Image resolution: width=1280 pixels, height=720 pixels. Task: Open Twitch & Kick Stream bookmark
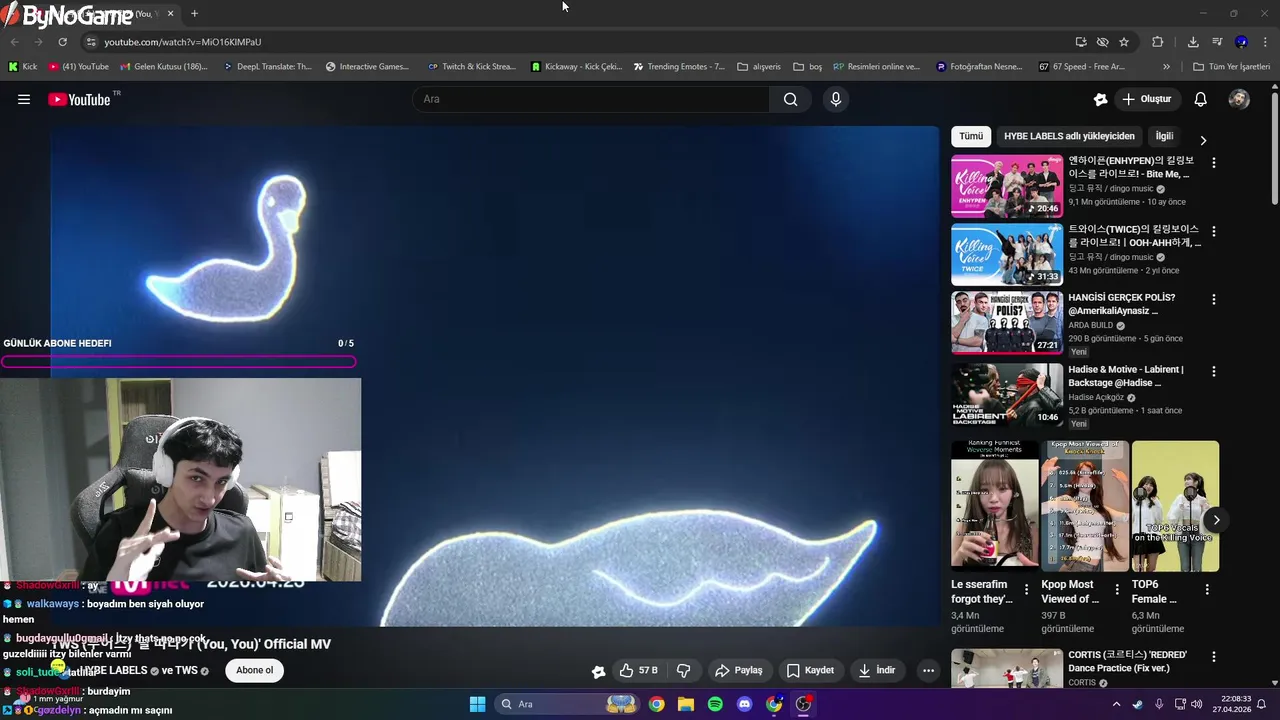pyautogui.click(x=471, y=67)
